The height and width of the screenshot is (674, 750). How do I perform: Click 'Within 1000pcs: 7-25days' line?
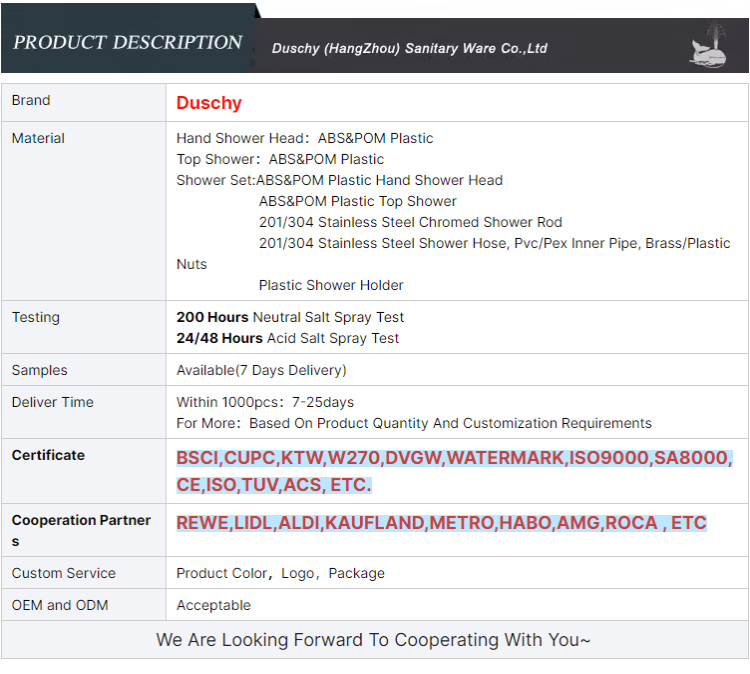(265, 402)
